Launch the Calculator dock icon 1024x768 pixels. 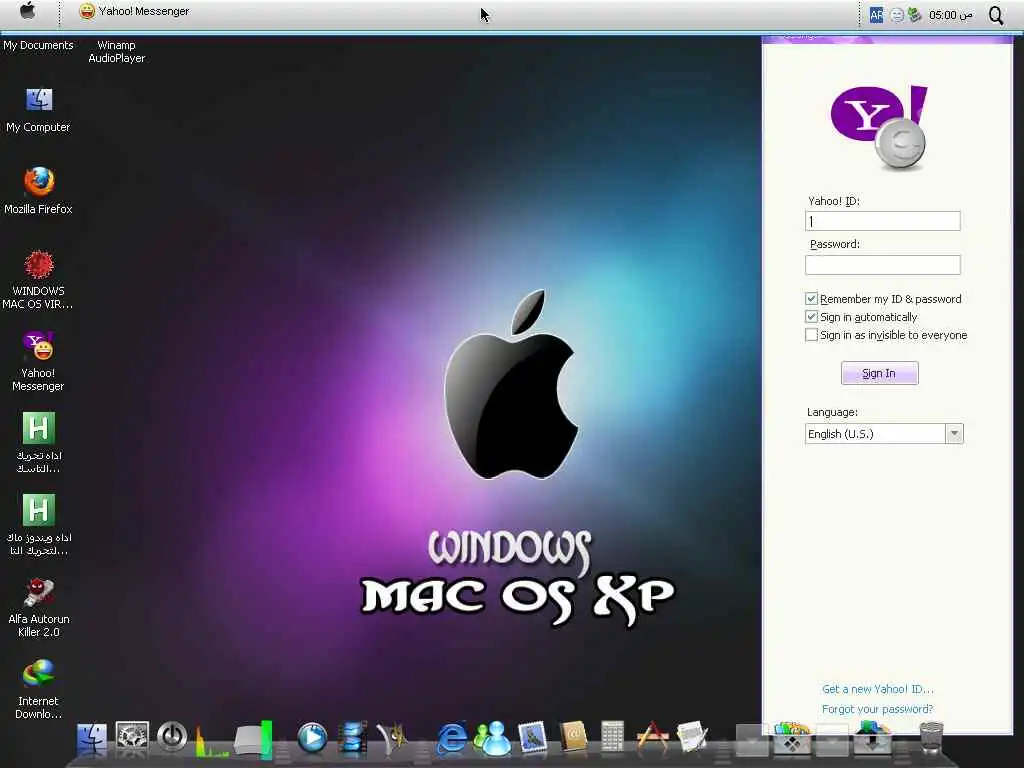613,738
